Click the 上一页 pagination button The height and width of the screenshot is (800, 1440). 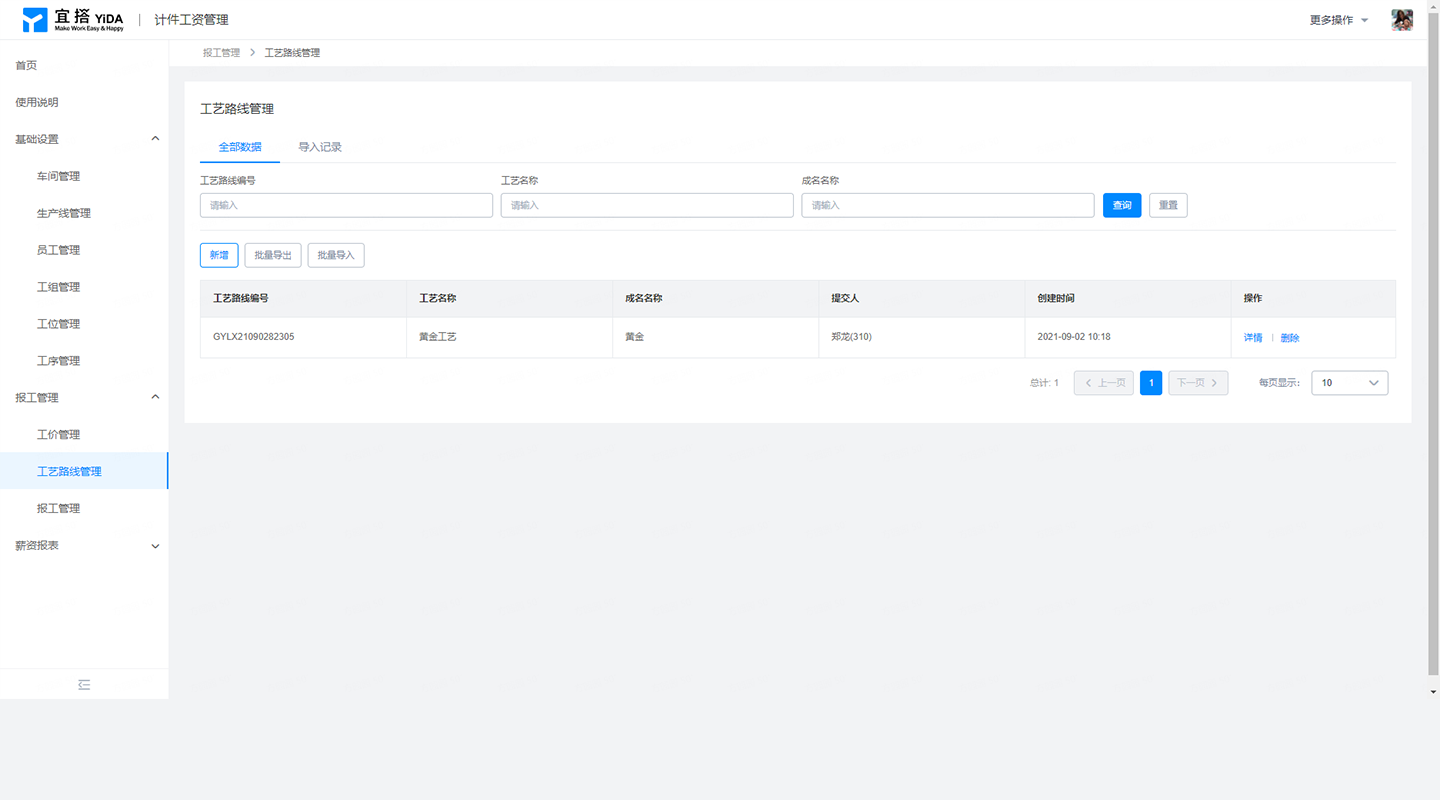tap(1104, 383)
